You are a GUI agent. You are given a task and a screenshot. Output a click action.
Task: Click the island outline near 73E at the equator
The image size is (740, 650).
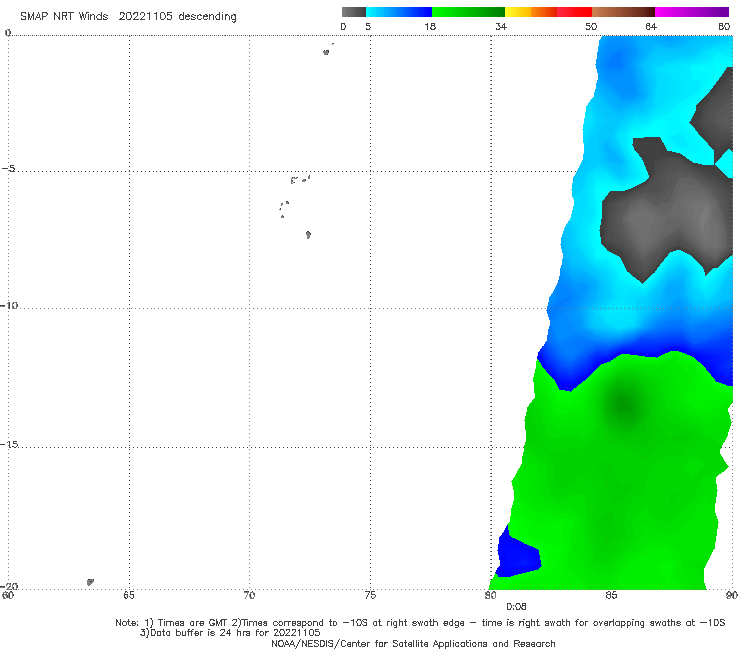[x=326, y=52]
